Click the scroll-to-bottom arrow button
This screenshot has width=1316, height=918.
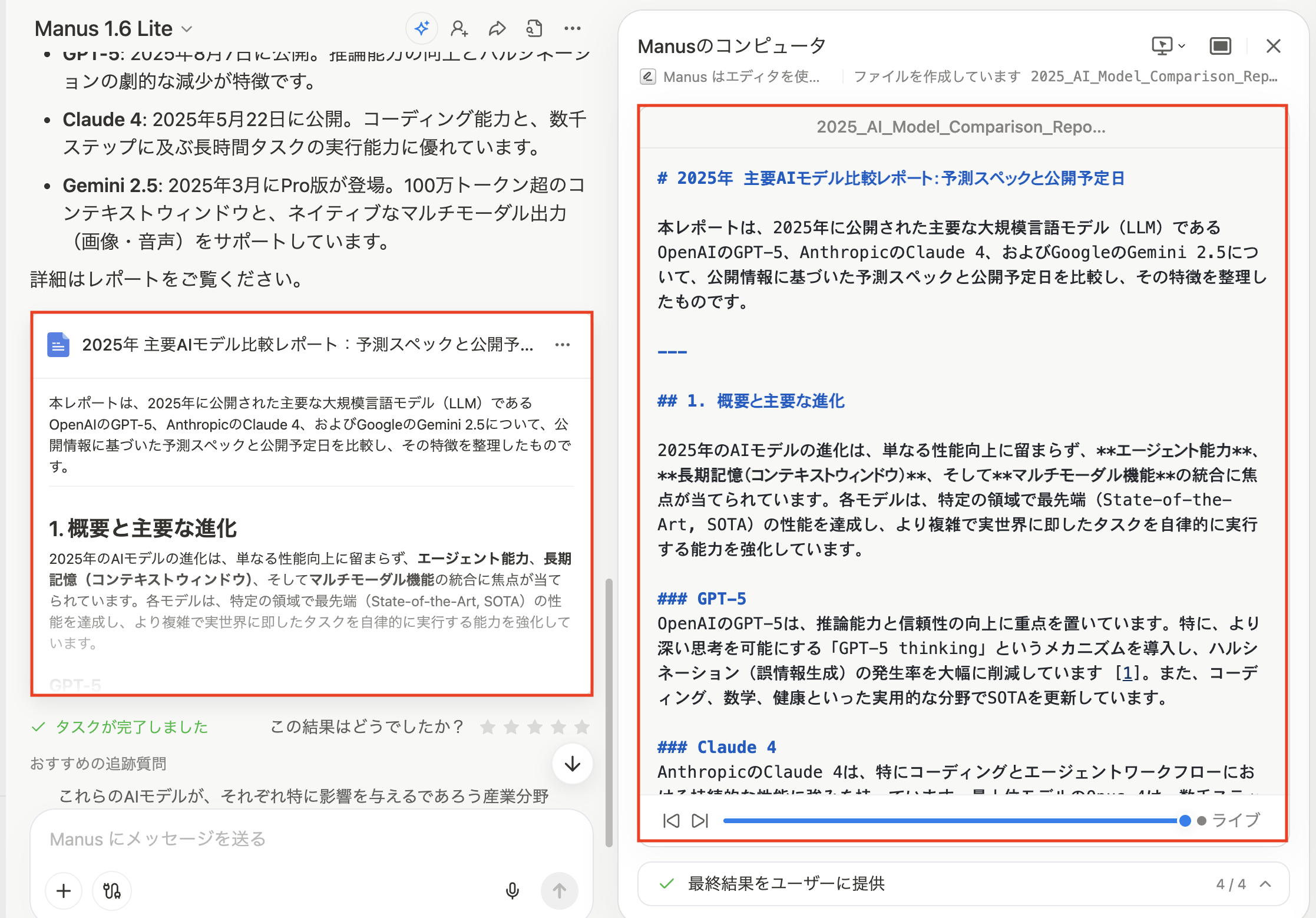coord(572,764)
